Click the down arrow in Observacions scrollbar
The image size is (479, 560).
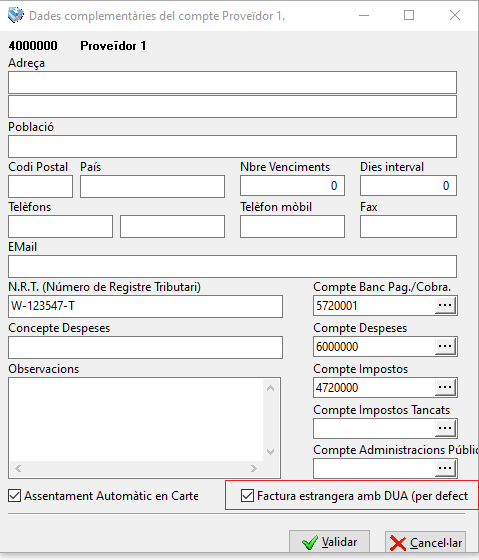point(270,452)
